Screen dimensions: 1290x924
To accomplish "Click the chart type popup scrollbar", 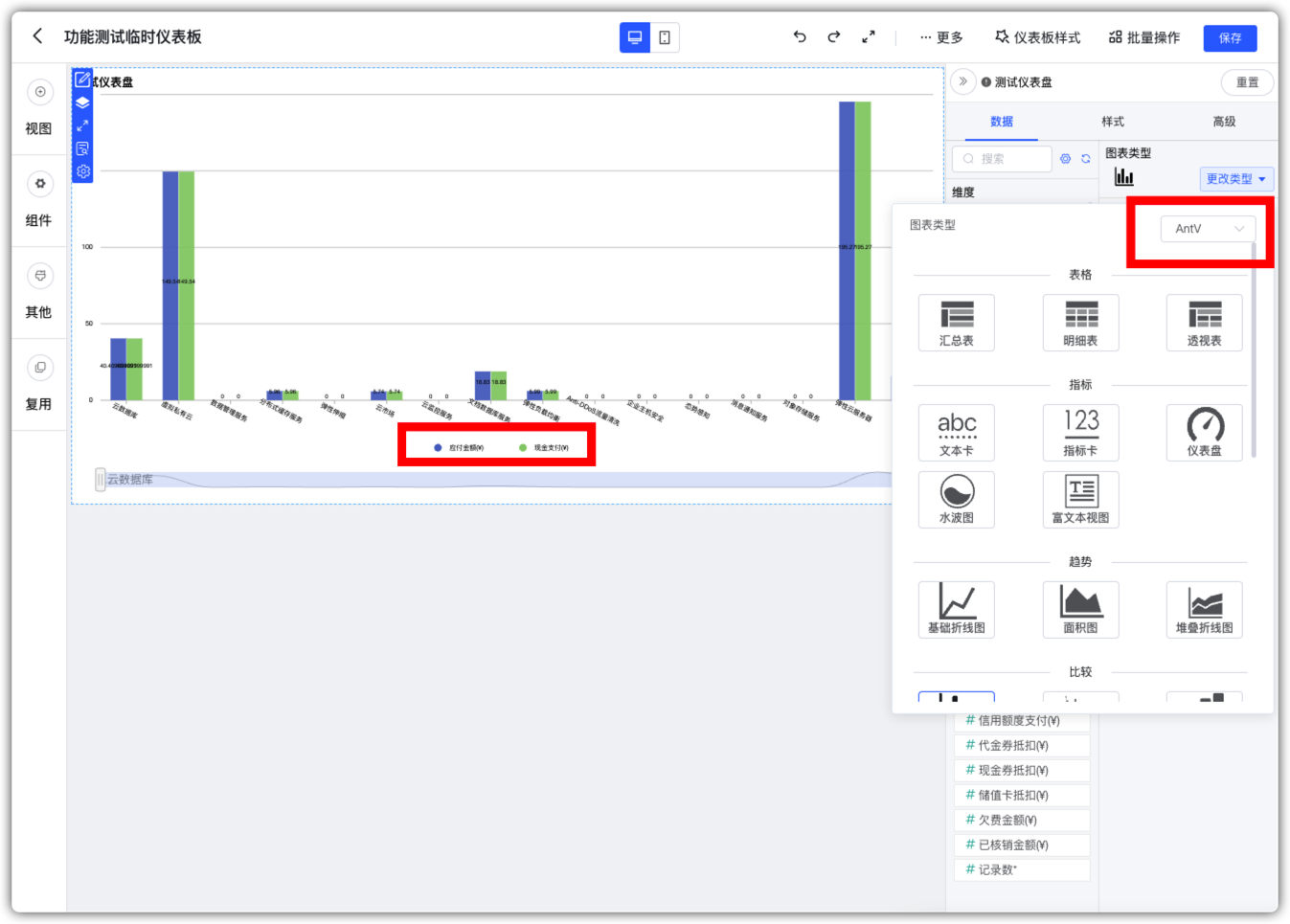I will pos(1254,350).
